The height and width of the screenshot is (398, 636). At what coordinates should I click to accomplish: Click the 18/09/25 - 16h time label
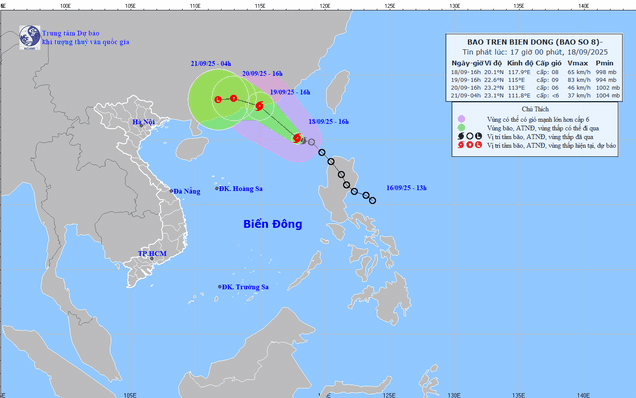pyautogui.click(x=329, y=121)
